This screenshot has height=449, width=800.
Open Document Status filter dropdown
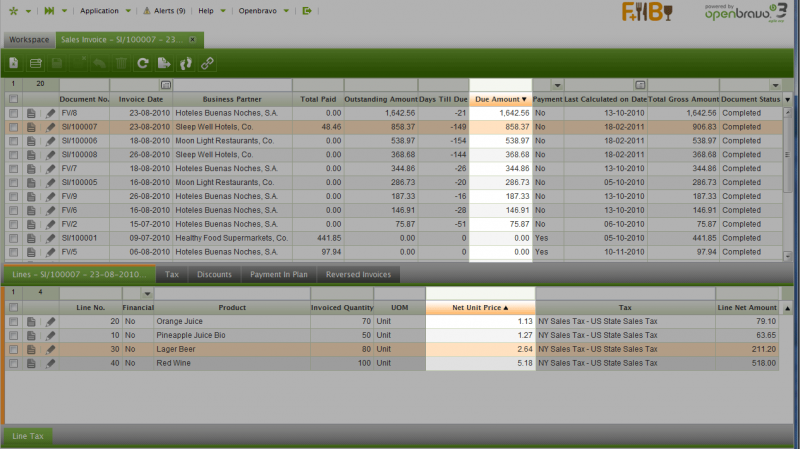coord(776,86)
